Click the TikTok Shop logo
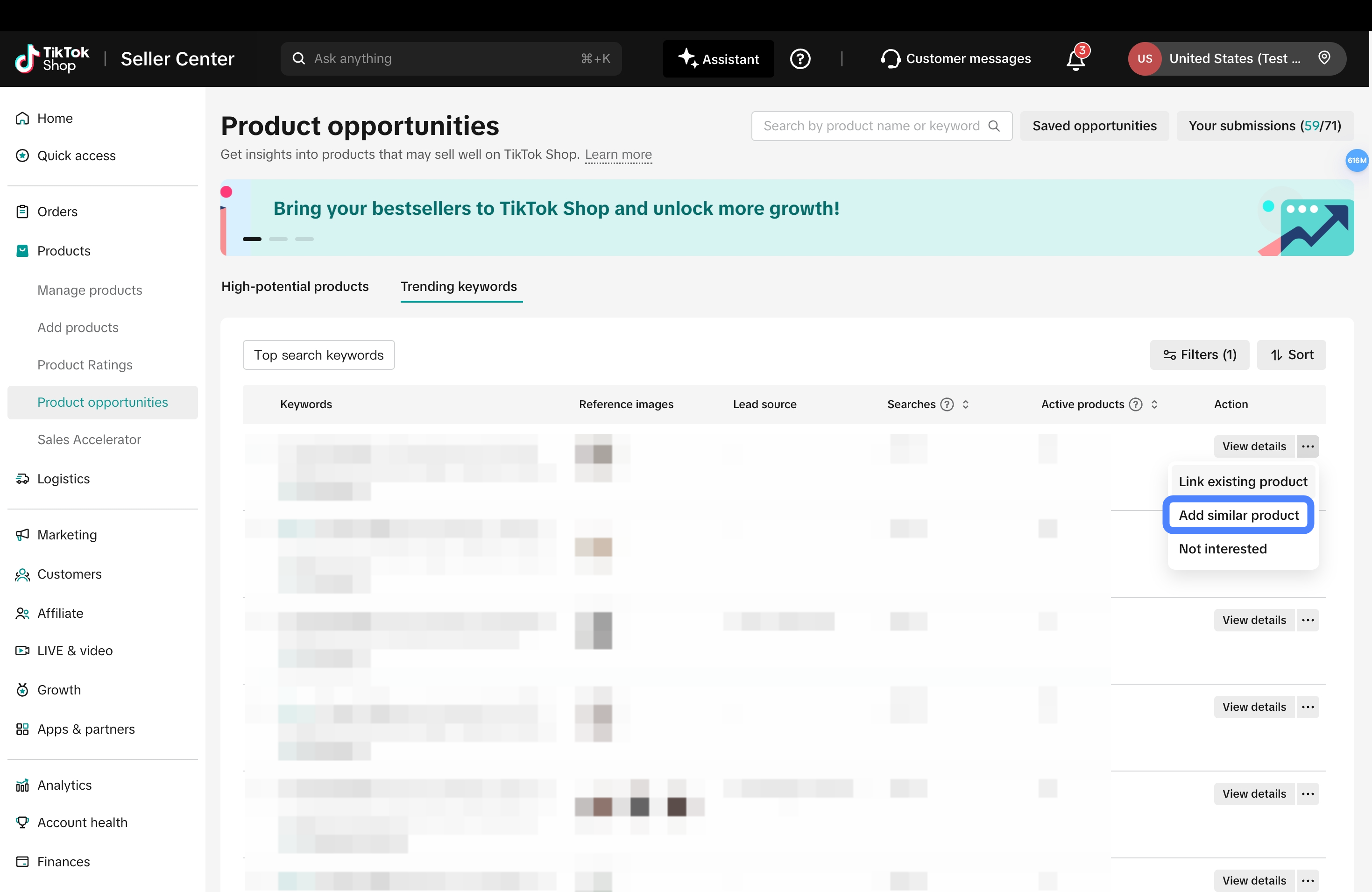The height and width of the screenshot is (892, 1372). (x=52, y=59)
